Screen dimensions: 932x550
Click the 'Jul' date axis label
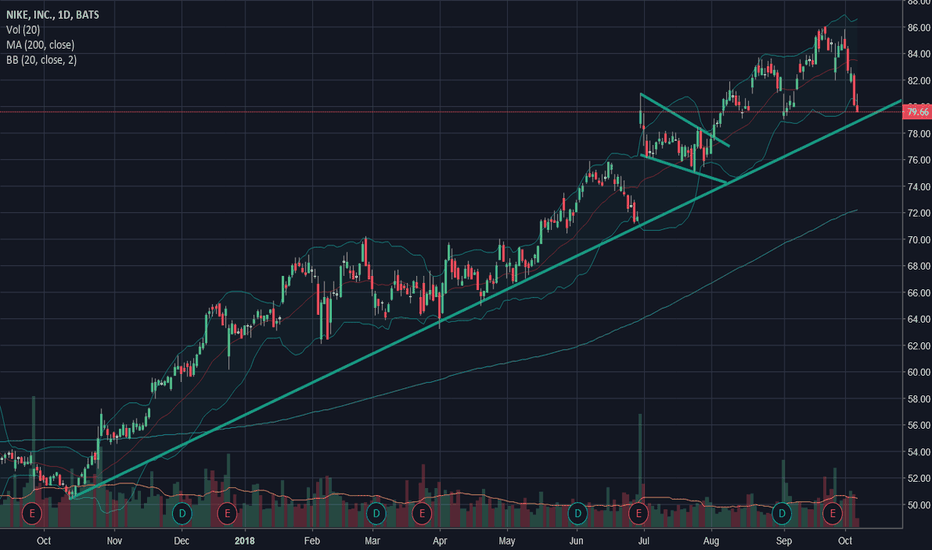[x=643, y=540]
